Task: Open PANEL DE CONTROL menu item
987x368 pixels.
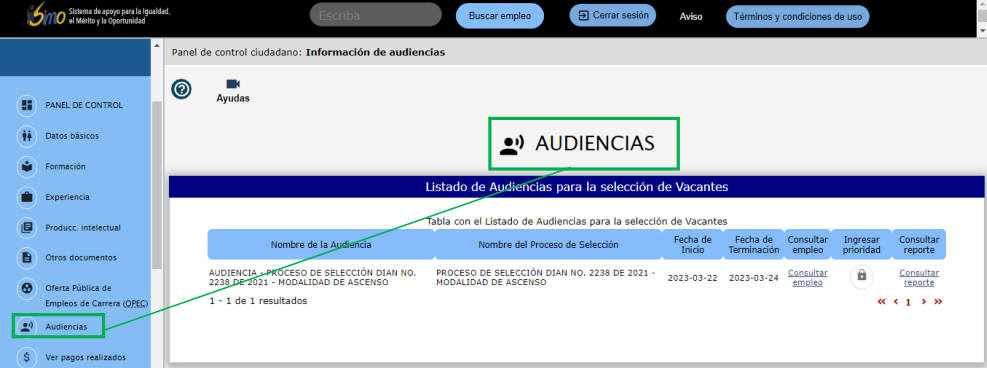Action: coord(84,105)
